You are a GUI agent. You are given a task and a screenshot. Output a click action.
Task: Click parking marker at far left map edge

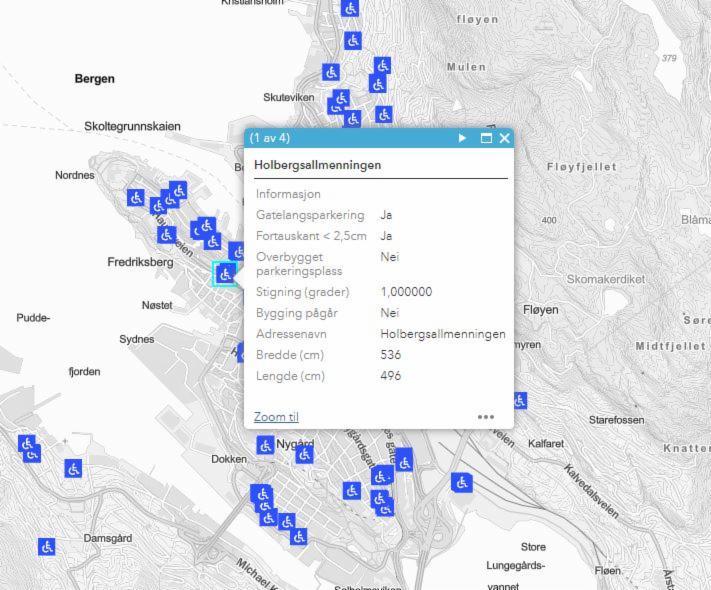coord(27,443)
